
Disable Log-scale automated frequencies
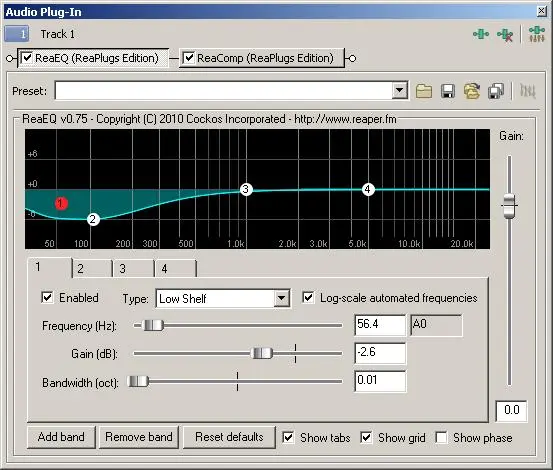click(308, 298)
